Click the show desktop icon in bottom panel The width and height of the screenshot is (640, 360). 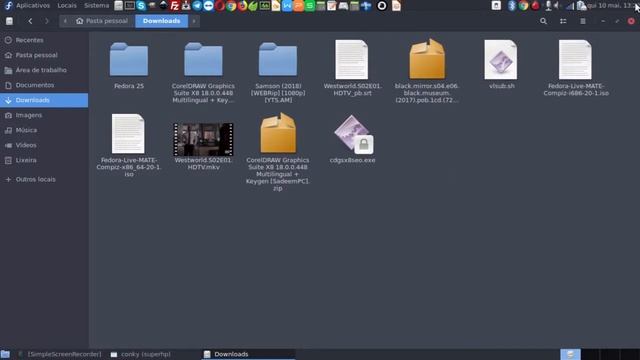(x=5, y=354)
